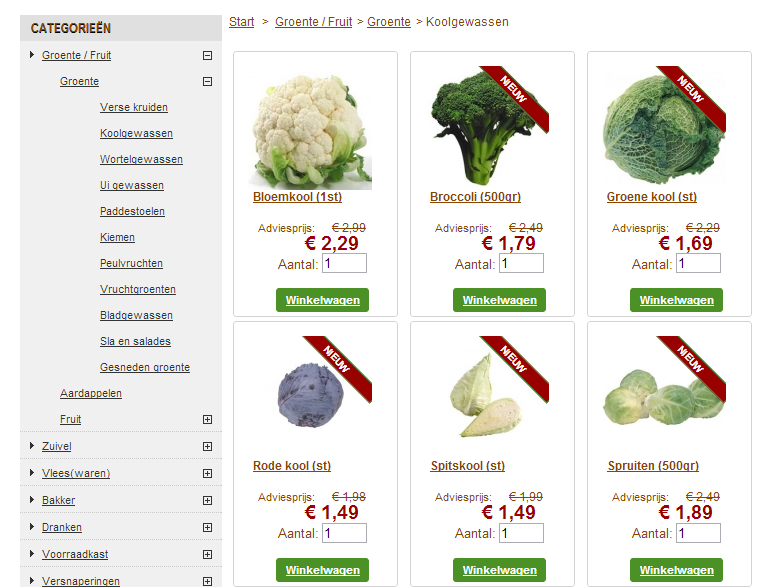Open the Bloemkool product image
Screen dimensions: 759x587
click(310, 131)
